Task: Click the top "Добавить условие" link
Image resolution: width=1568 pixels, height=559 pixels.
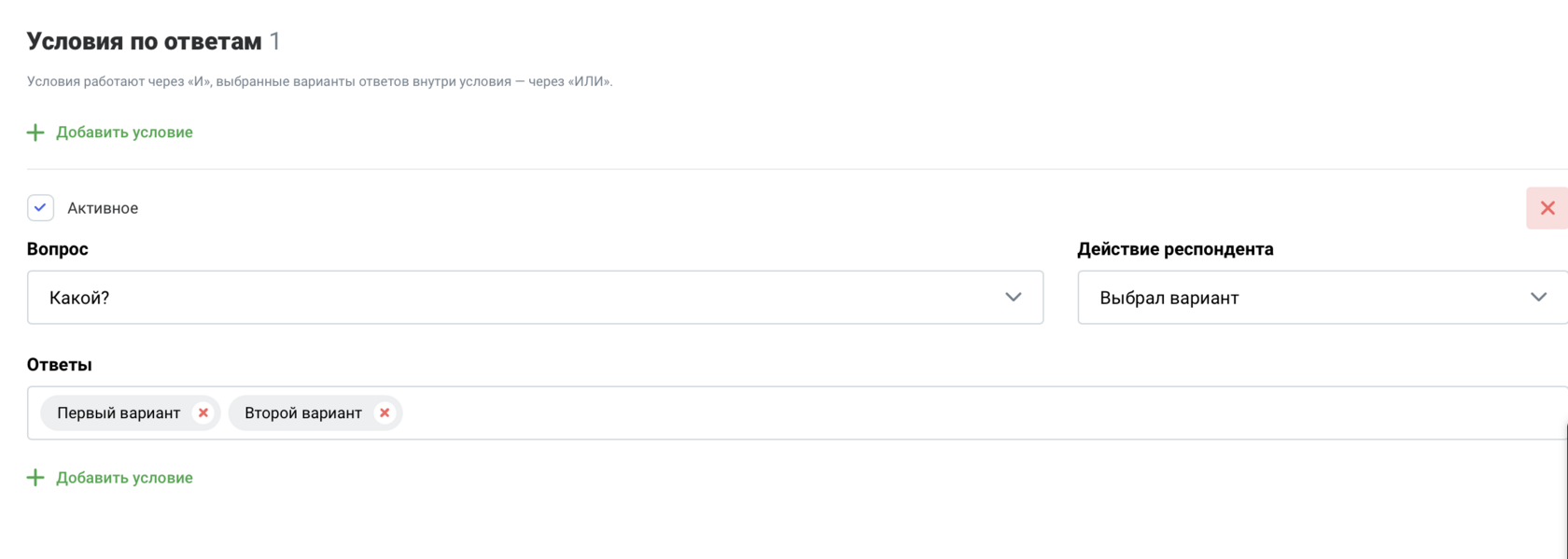Action: coord(124,133)
